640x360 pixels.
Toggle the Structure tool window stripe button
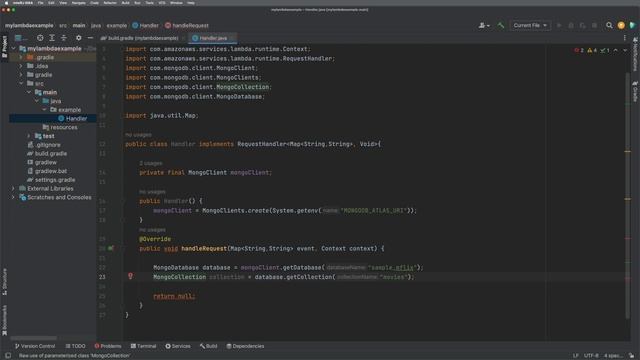pos(4,281)
